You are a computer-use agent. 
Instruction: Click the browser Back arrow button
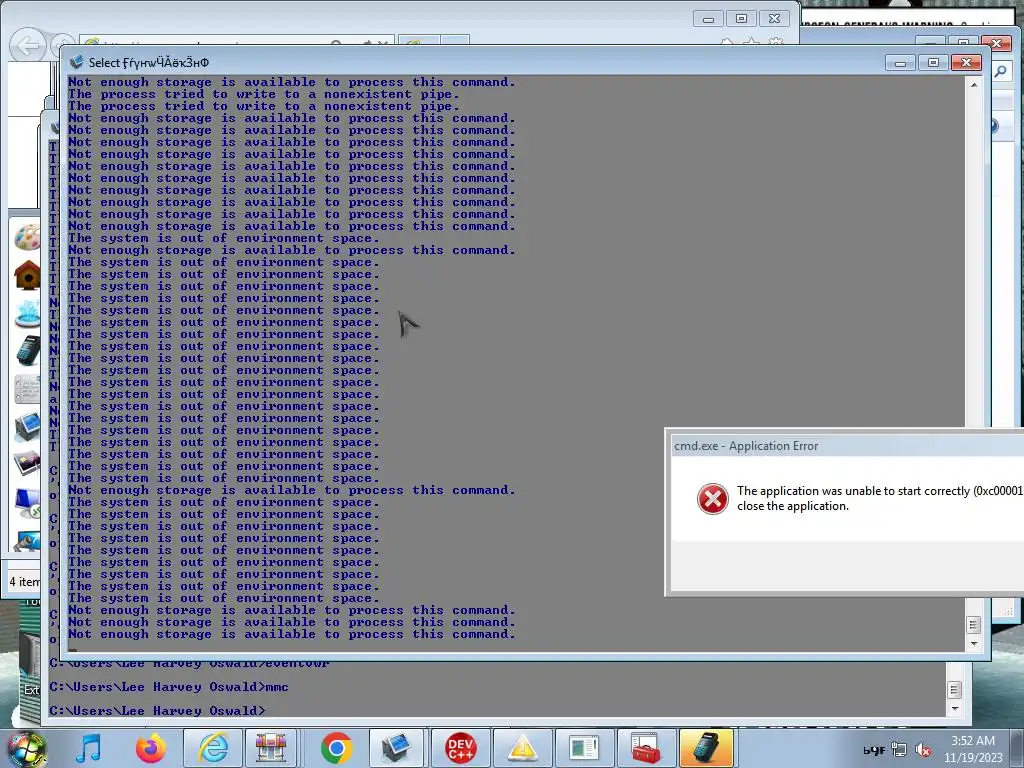[x=27, y=46]
